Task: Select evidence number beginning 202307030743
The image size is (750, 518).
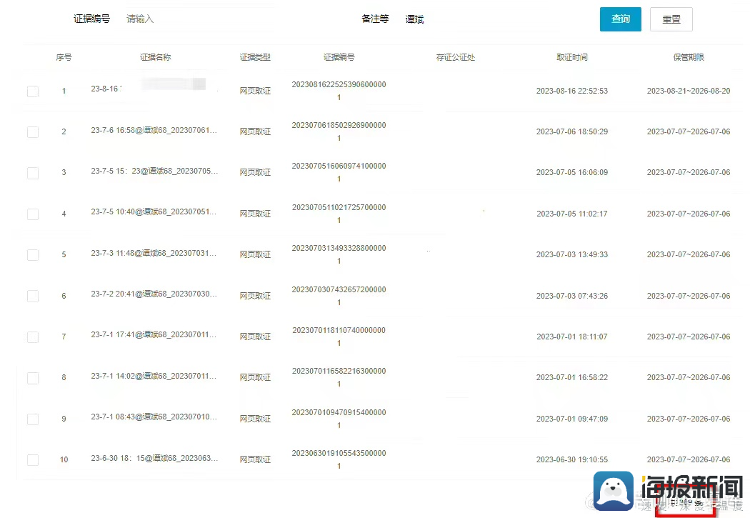Action: tap(339, 296)
